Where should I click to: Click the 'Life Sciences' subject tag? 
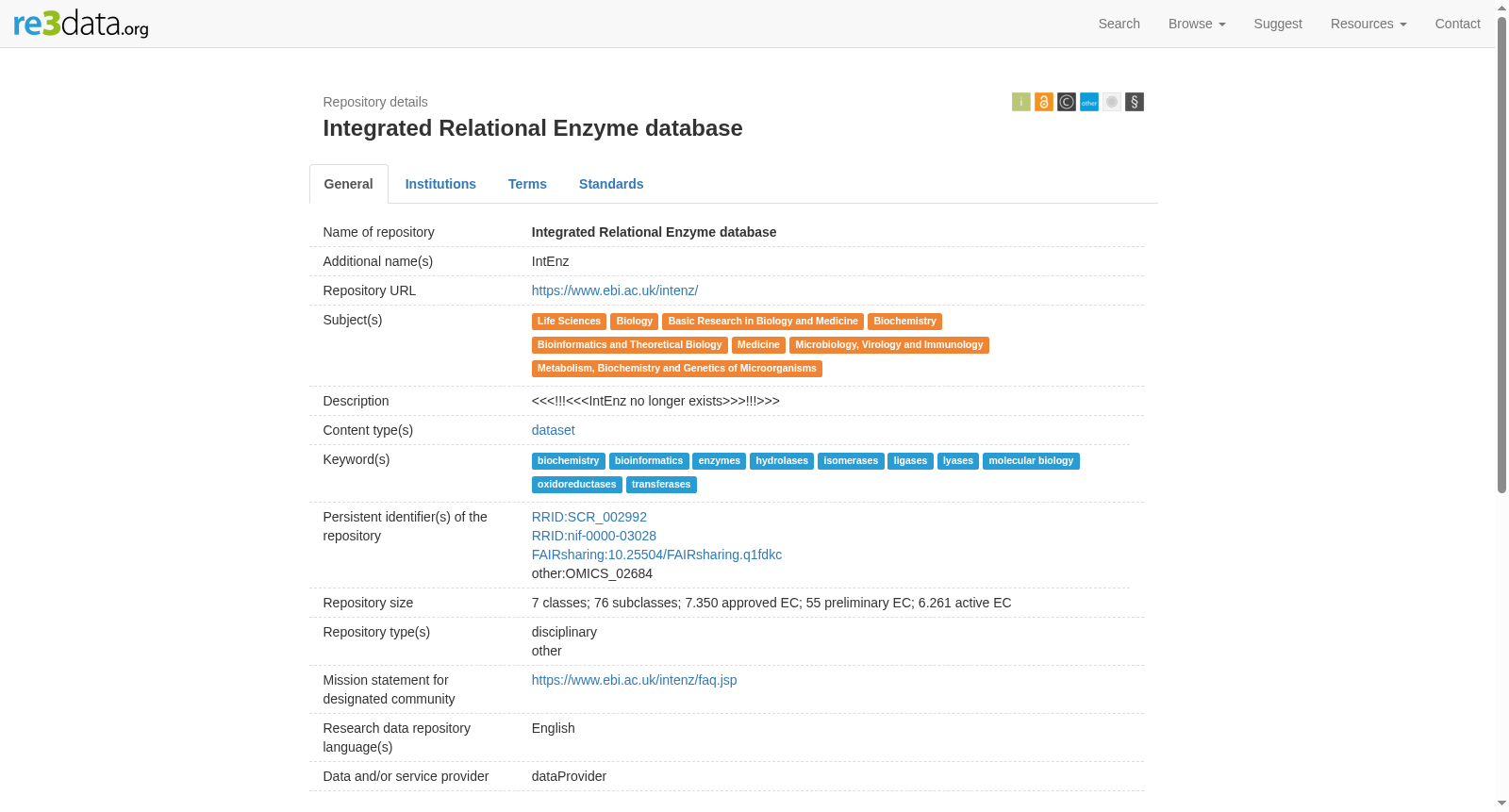(569, 322)
